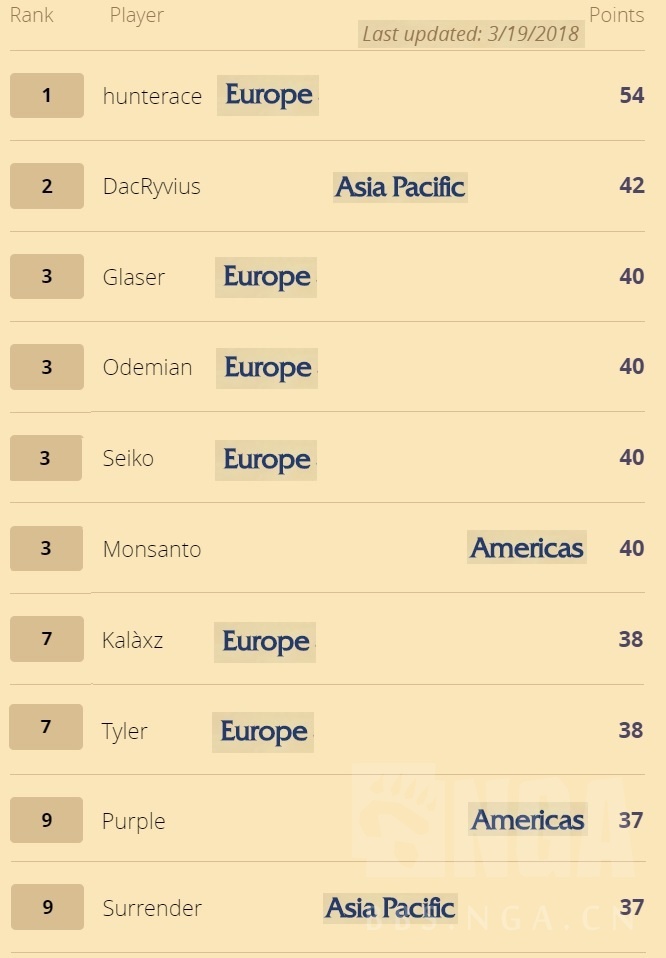Open the Purple player entry

tap(133, 822)
